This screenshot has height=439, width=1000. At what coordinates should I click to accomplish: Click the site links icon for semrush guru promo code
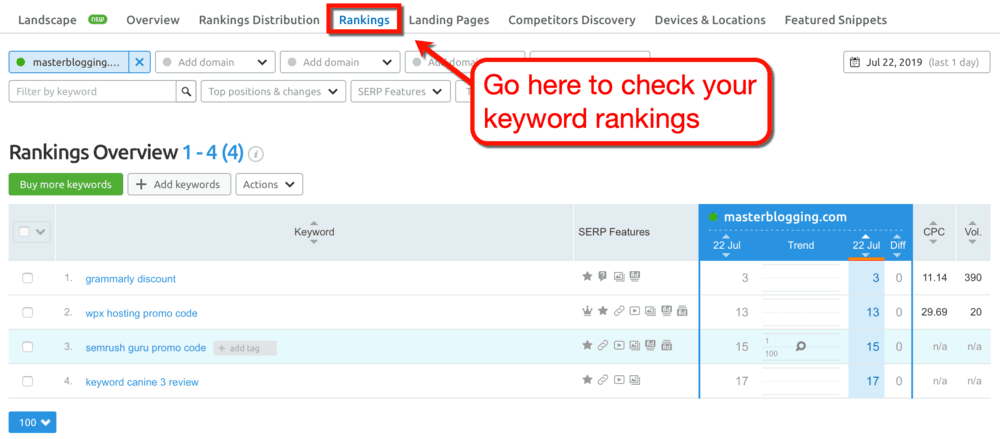coord(603,345)
